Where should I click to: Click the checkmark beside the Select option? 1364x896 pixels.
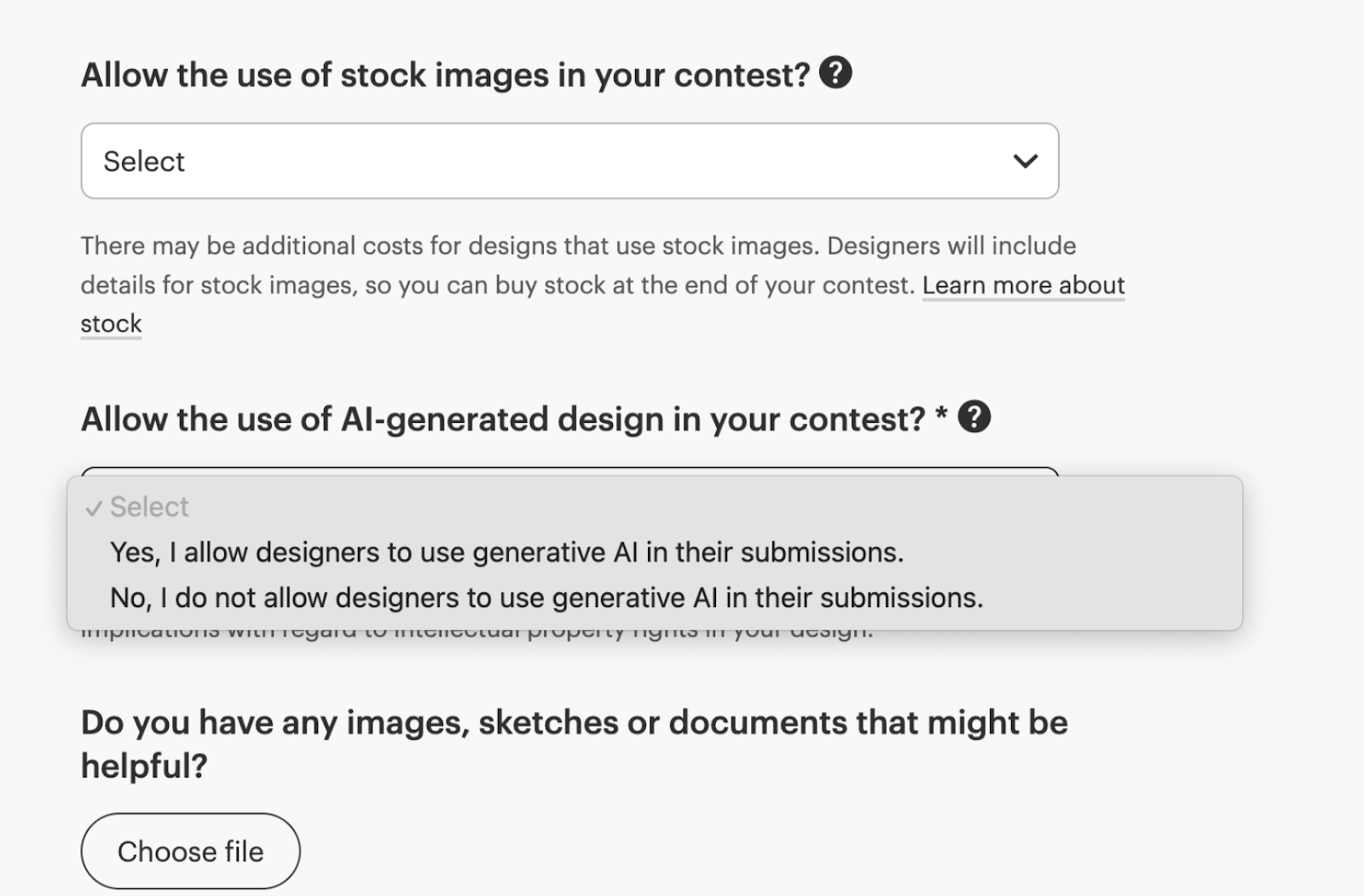click(94, 509)
